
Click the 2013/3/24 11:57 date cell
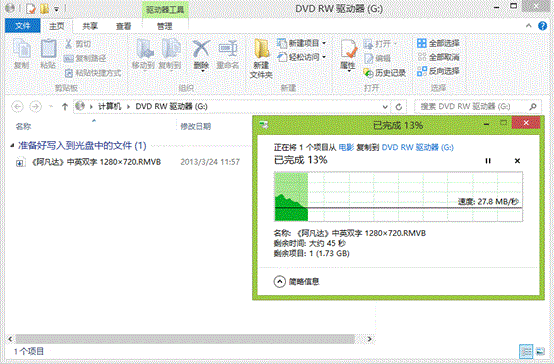[x=210, y=162]
